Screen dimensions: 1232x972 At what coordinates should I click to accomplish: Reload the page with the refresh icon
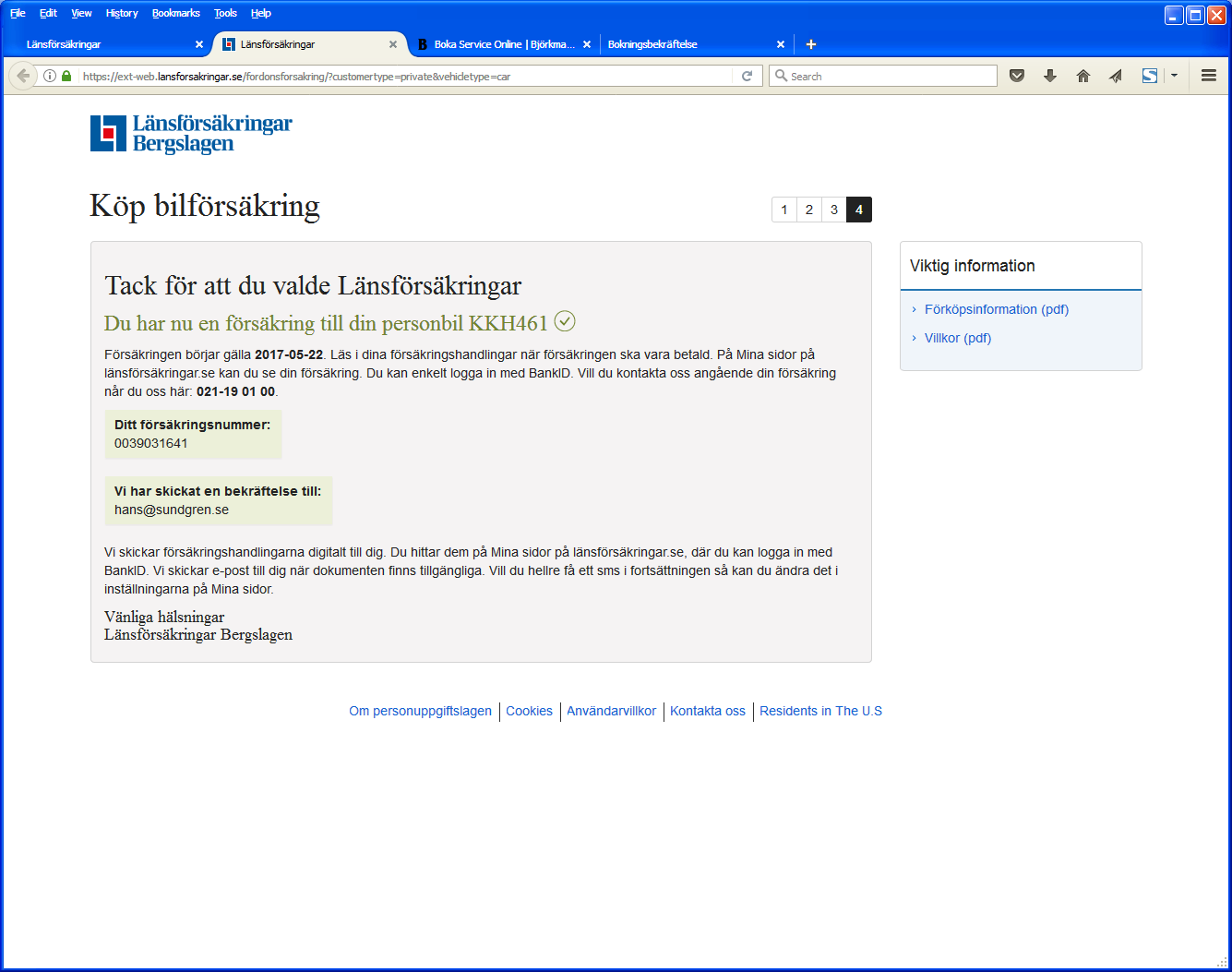point(747,76)
